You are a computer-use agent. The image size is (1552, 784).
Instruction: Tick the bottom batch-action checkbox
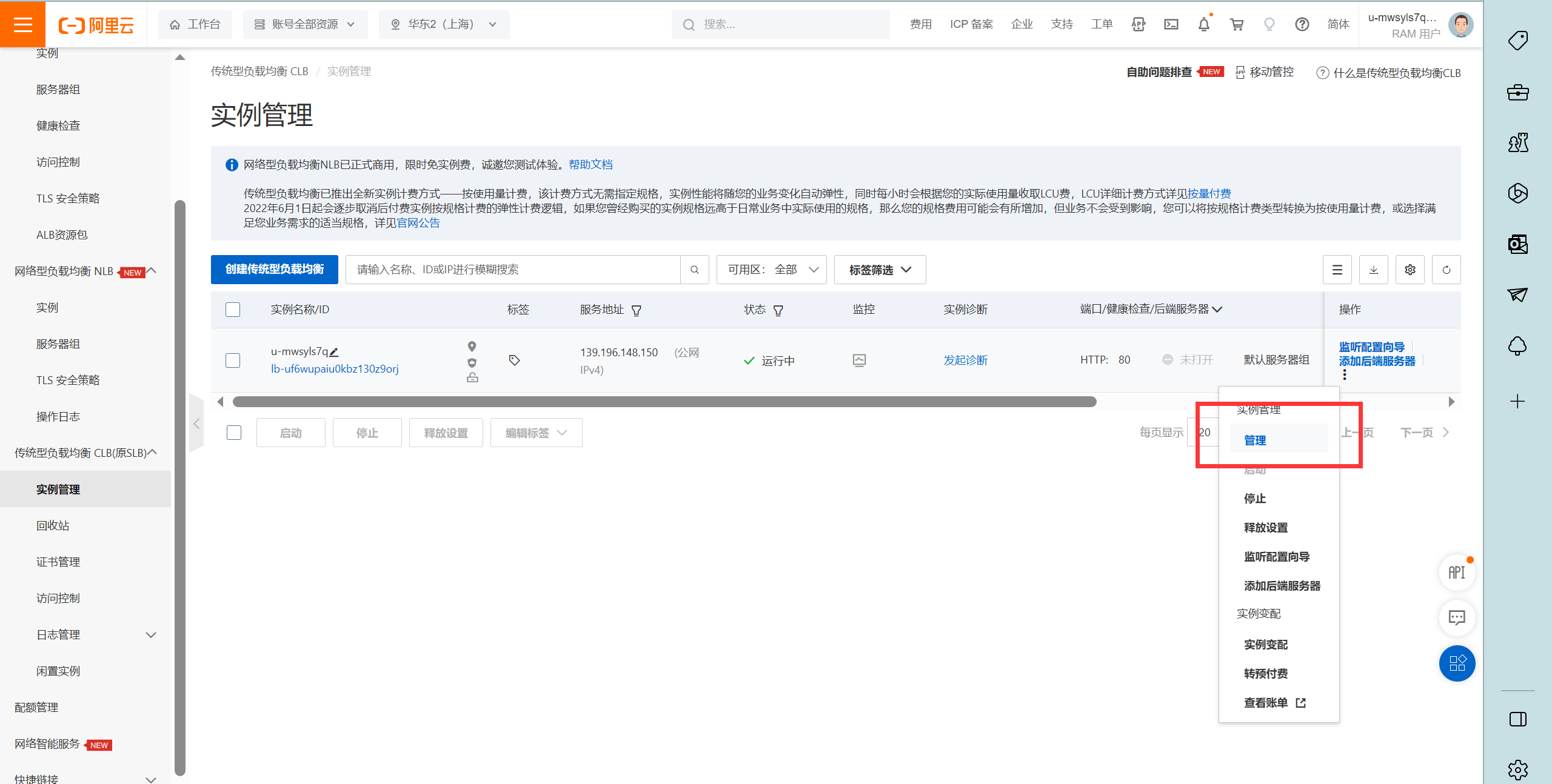[234, 433]
